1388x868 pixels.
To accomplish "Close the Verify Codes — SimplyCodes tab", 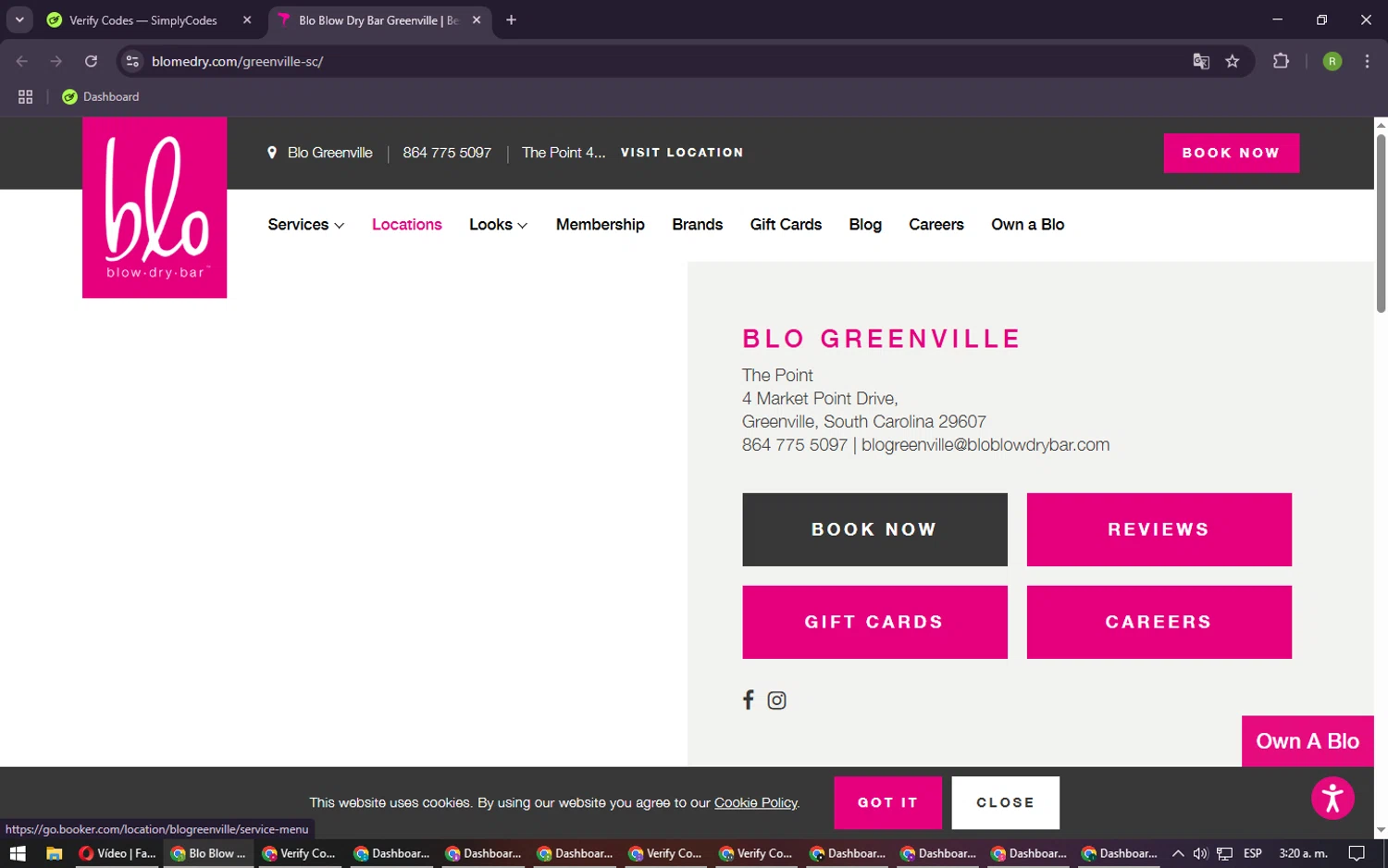I will tap(247, 20).
